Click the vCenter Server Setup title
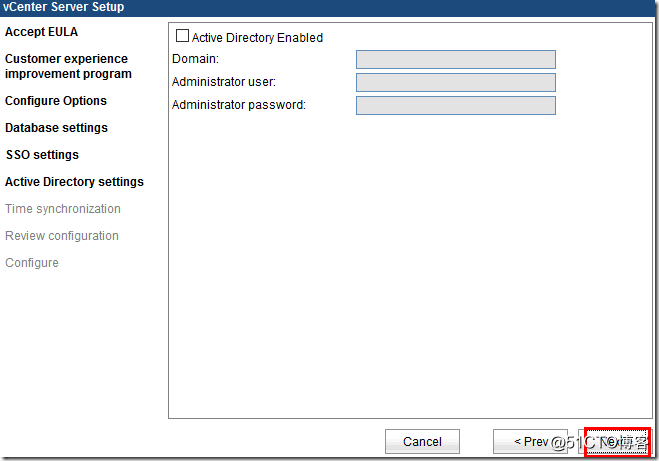 pos(63,7)
